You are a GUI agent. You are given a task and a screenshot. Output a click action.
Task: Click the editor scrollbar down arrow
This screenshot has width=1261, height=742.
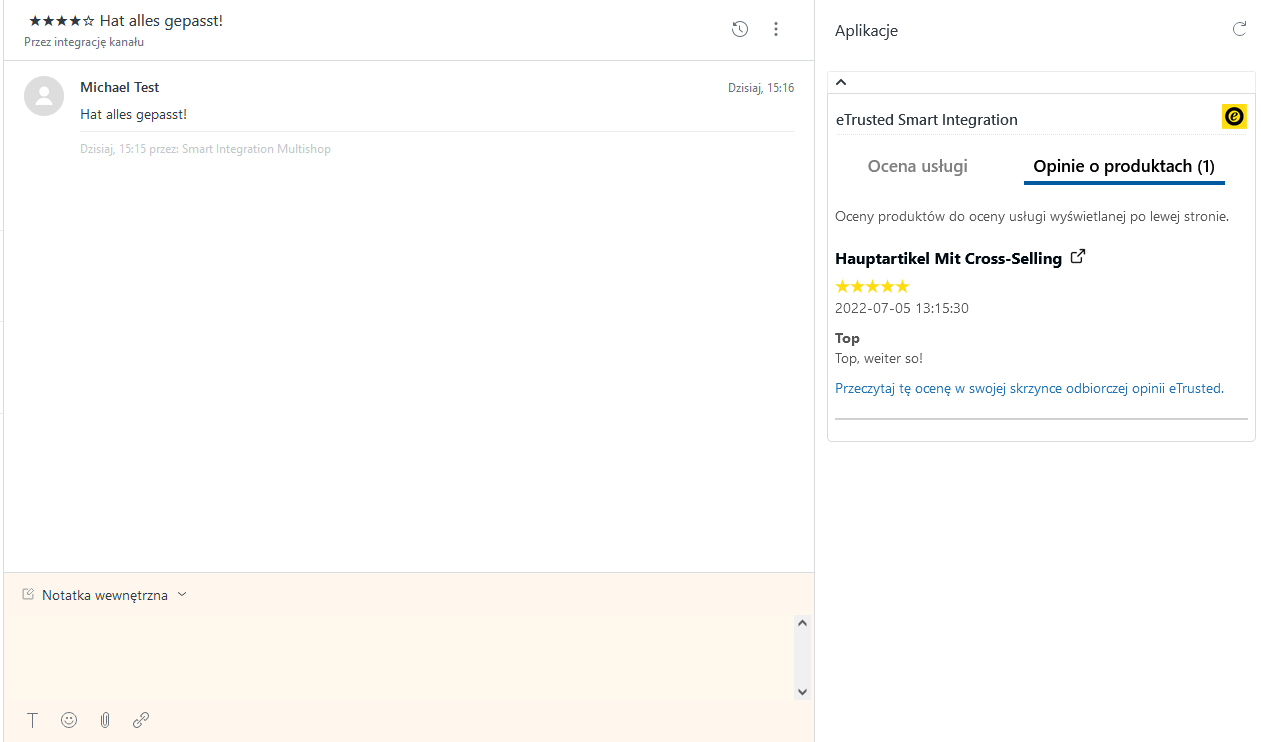coord(802,692)
